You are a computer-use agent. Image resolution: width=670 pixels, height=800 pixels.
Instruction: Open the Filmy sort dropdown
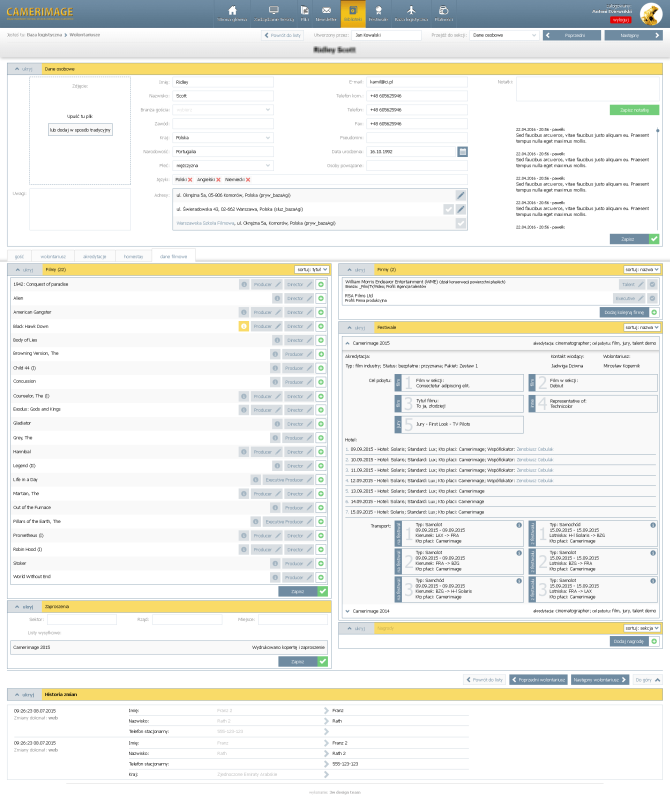[312, 270]
